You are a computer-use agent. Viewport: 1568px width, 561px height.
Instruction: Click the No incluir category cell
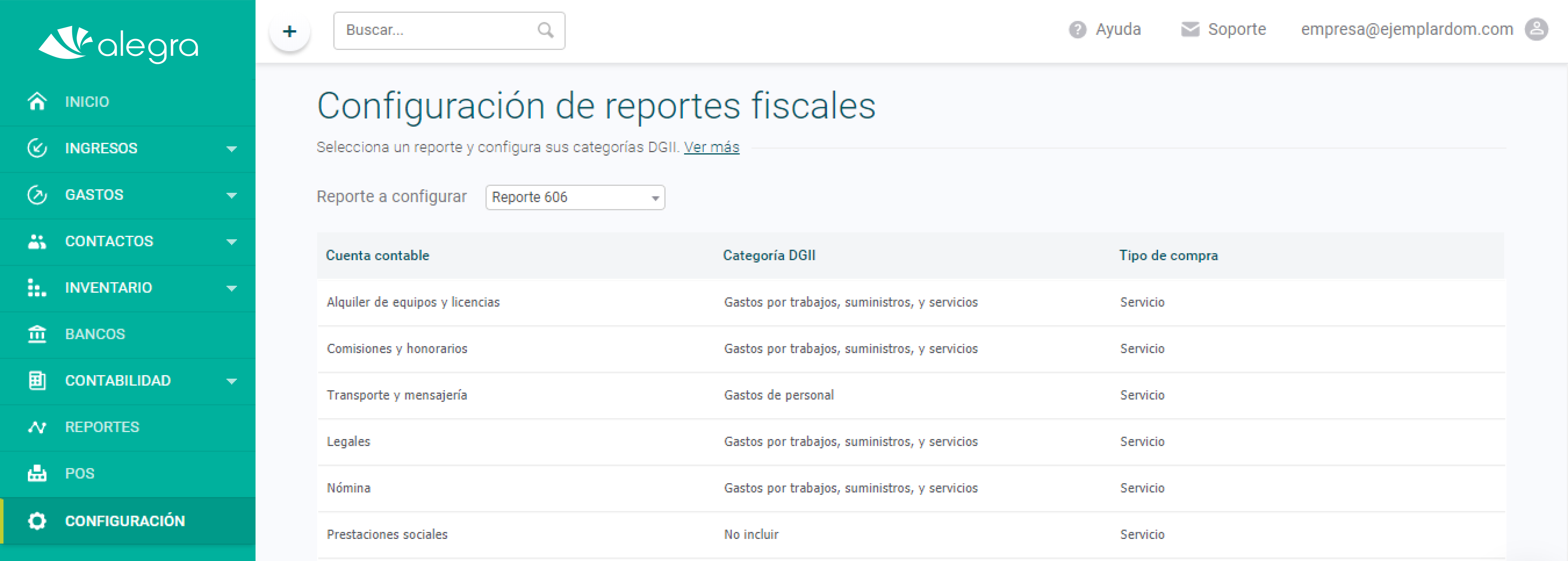point(751,534)
